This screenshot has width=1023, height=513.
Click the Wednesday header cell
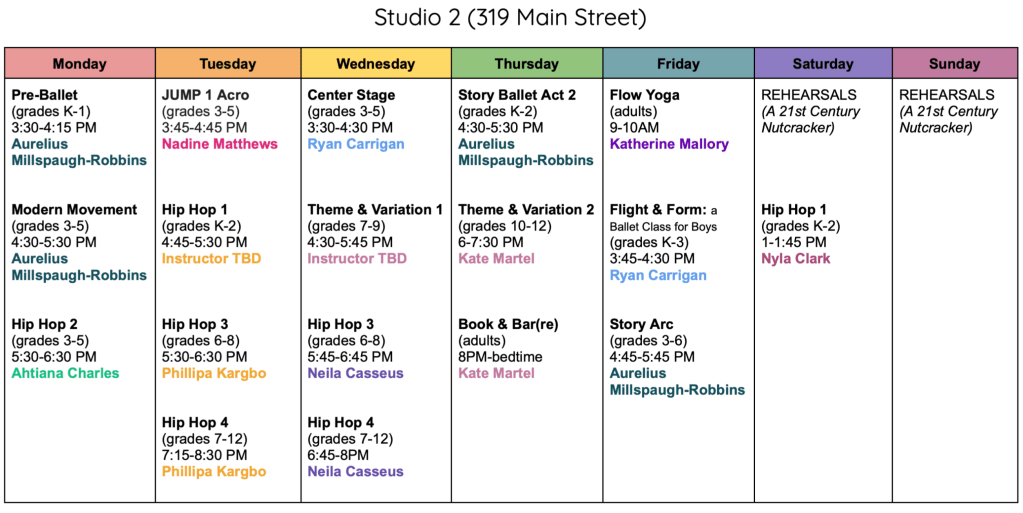click(376, 63)
